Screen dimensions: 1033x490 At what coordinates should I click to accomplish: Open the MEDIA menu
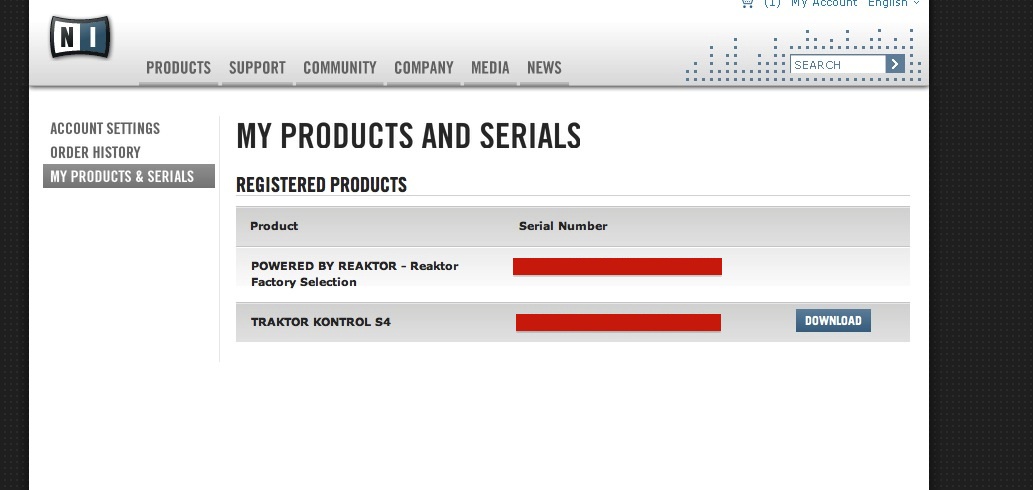tap(490, 68)
